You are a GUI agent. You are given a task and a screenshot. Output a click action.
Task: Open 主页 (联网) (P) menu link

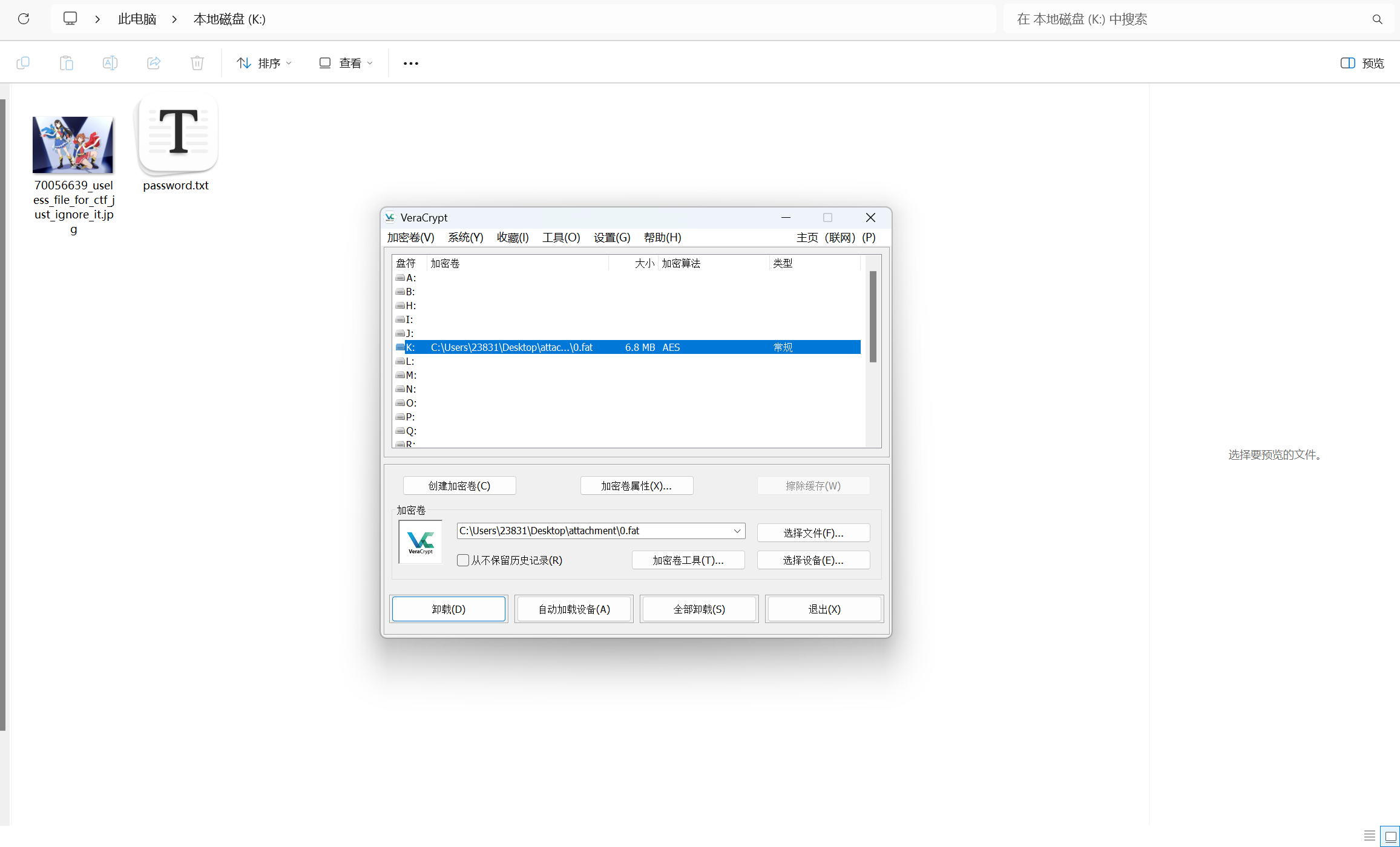pyautogui.click(x=836, y=238)
